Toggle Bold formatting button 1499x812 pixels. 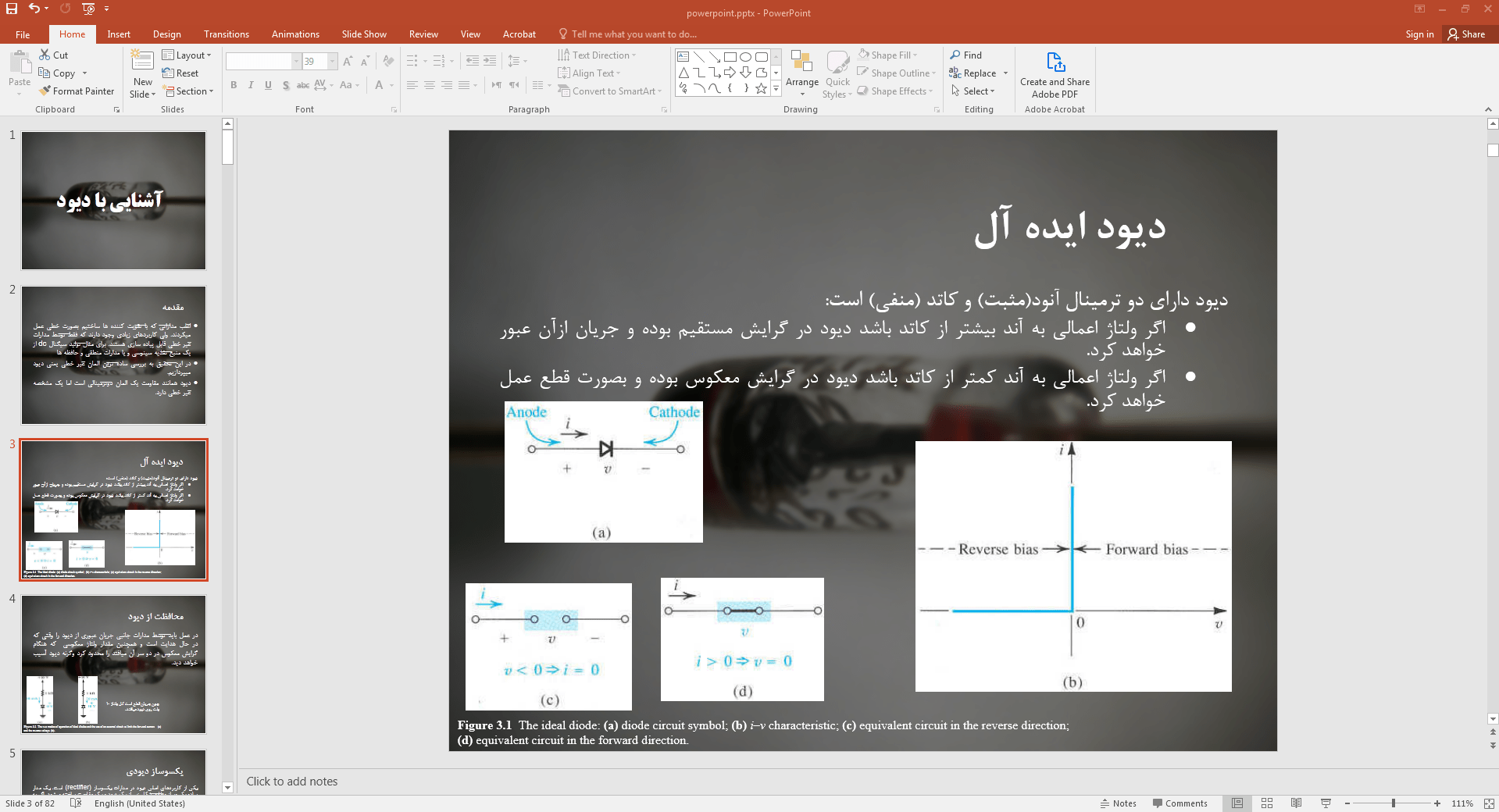pyautogui.click(x=234, y=85)
